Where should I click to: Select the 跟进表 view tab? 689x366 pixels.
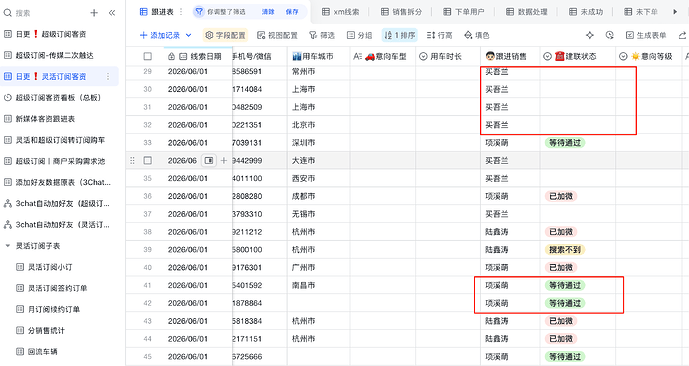(x=157, y=12)
